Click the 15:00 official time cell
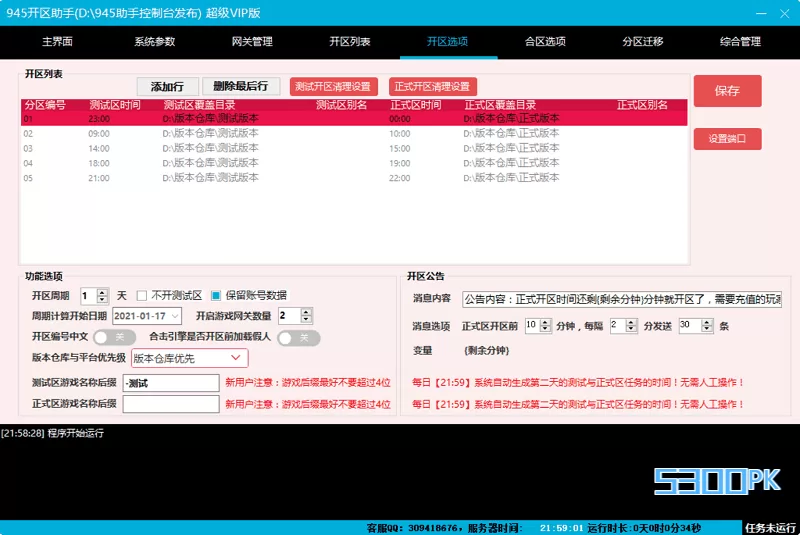800x535 pixels. [399, 148]
